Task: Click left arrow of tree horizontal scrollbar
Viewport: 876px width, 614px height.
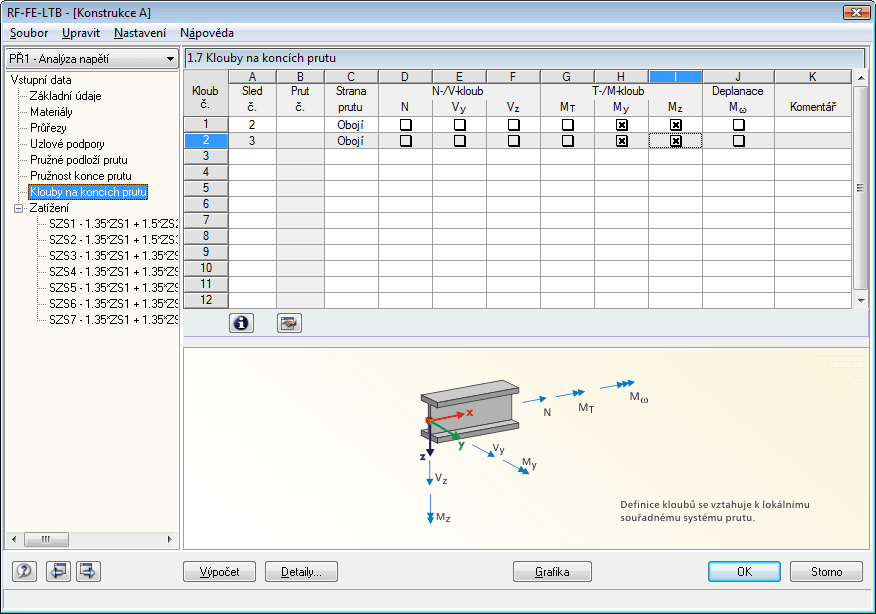Action: tap(14, 539)
